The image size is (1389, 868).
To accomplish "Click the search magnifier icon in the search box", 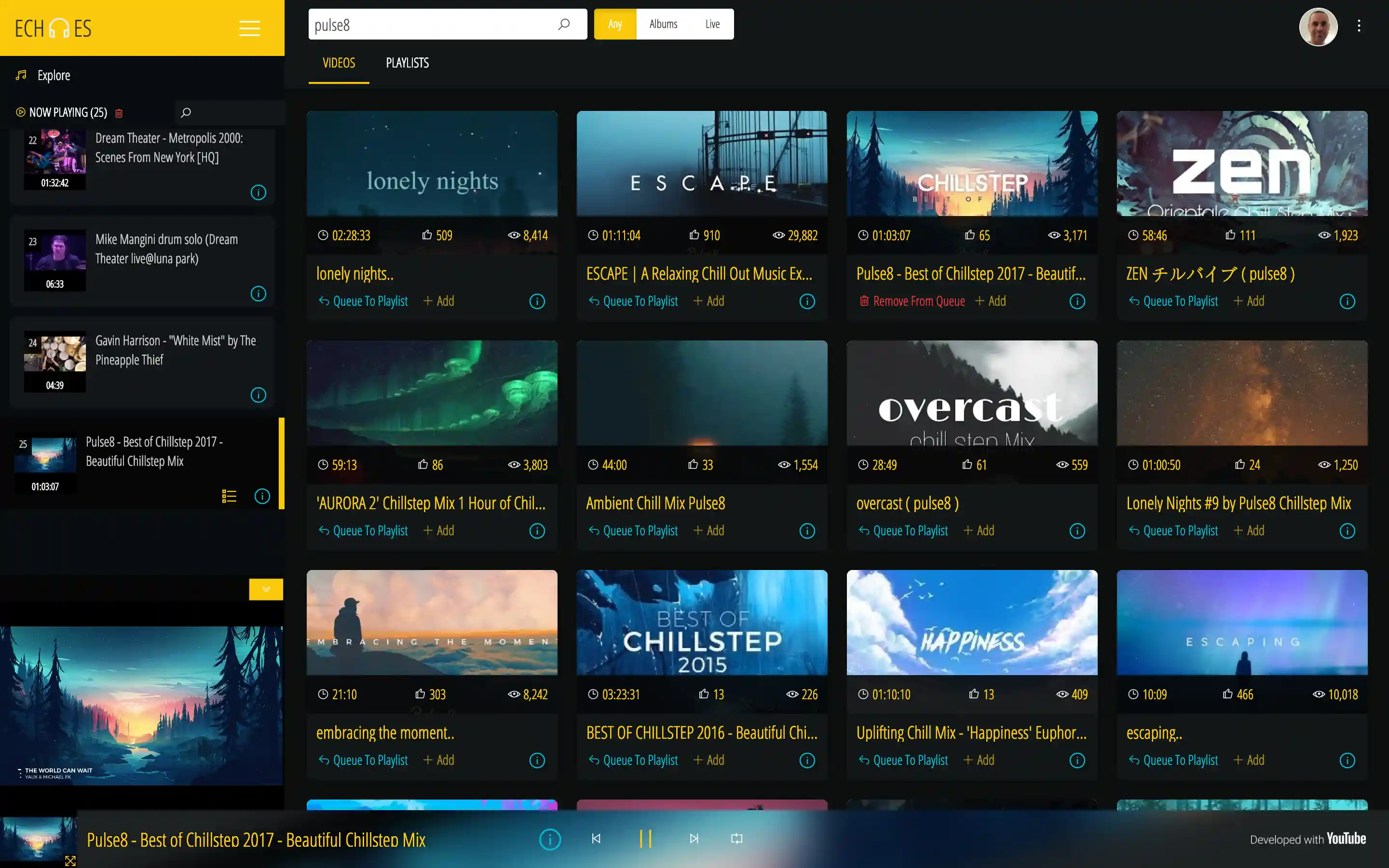I will (564, 24).
